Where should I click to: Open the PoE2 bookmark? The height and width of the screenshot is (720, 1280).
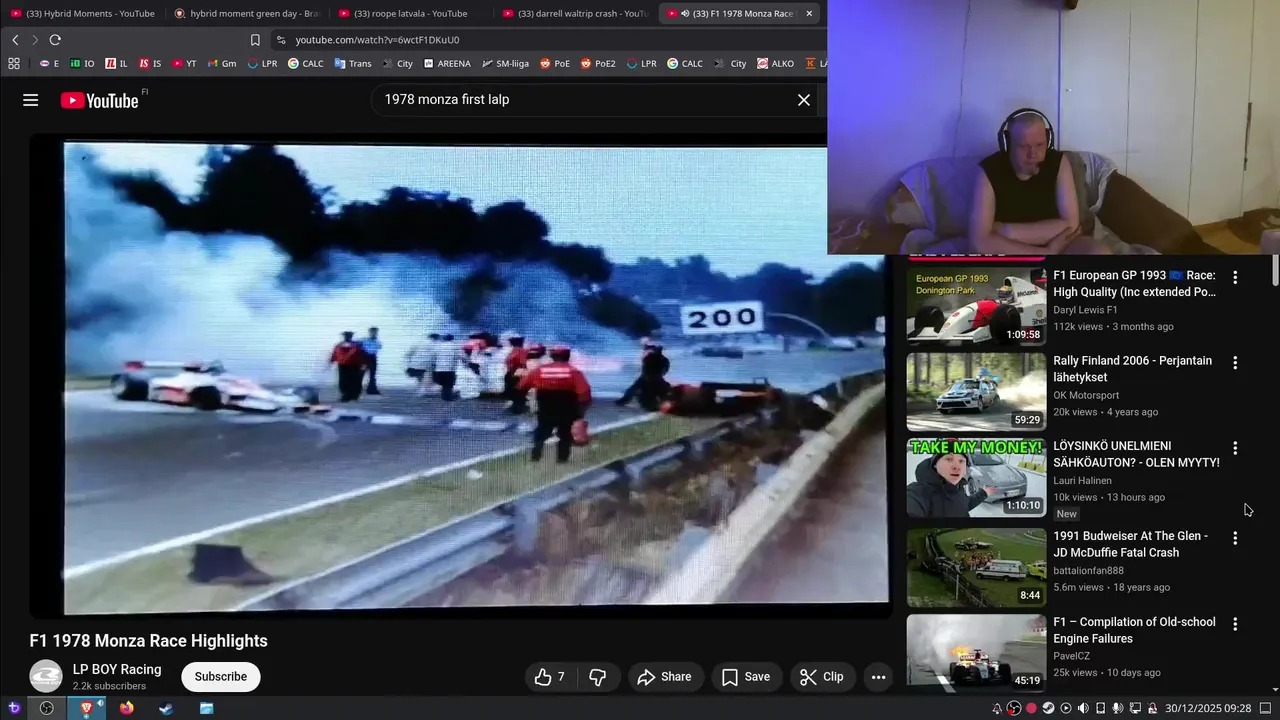tap(597, 63)
